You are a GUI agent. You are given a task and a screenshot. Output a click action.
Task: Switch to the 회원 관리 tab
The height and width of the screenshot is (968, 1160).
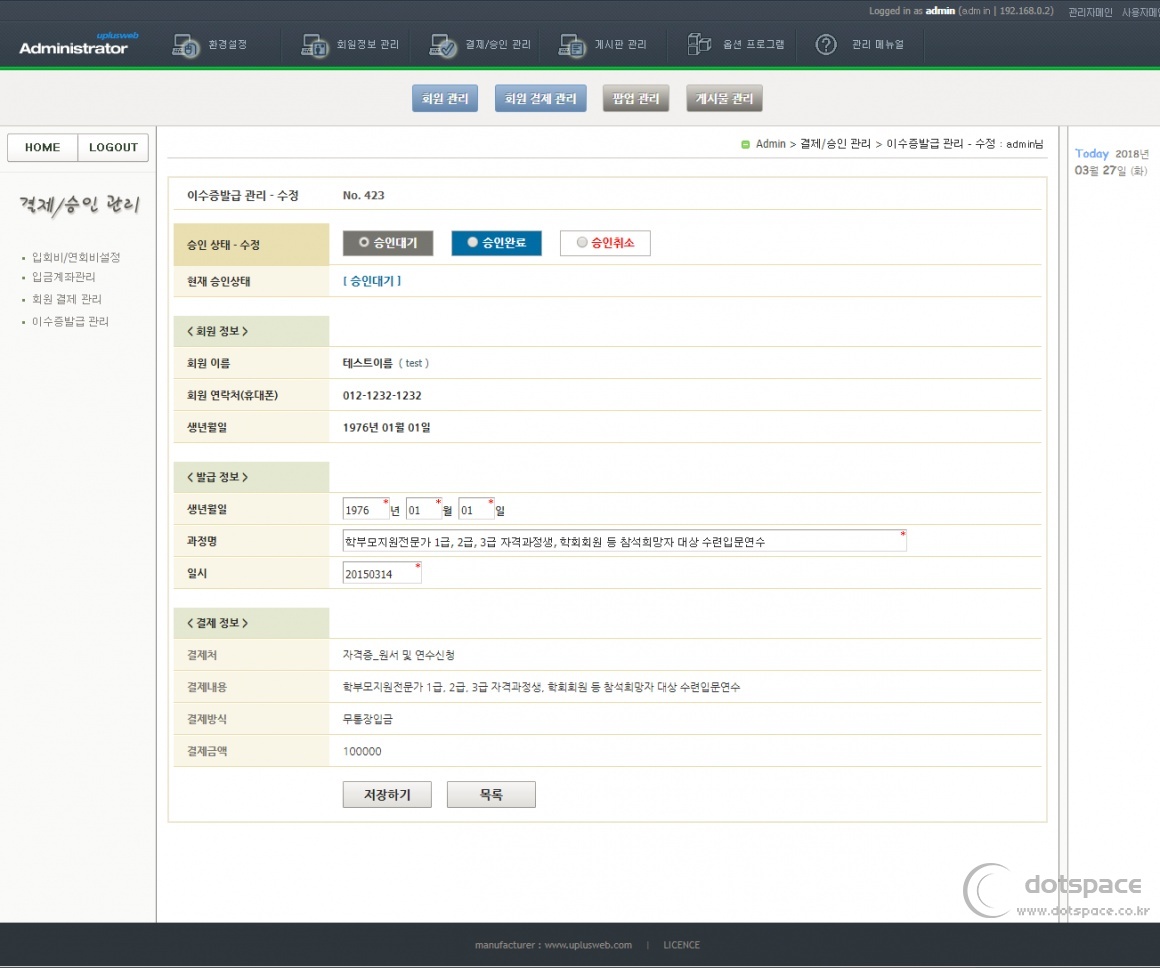click(445, 99)
